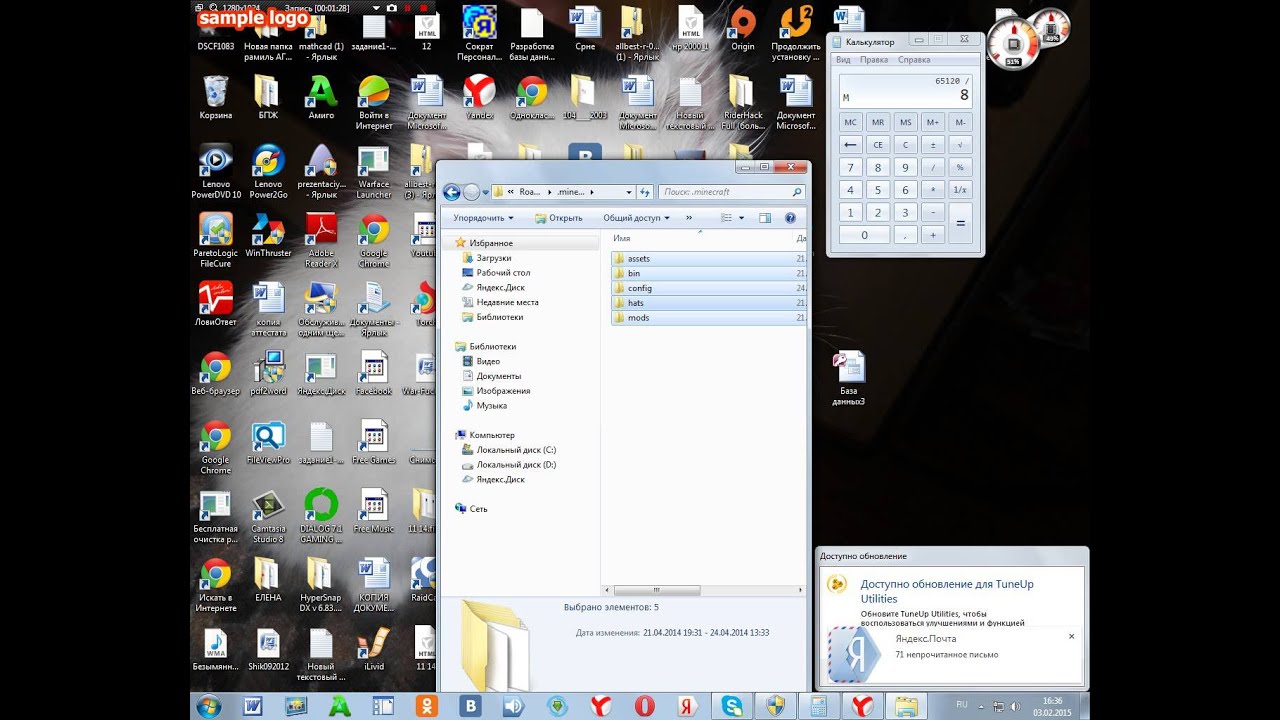Image resolution: width=1280 pixels, height=720 pixels.
Task: Open the Правка menu in Calculator
Action: pos(874,60)
